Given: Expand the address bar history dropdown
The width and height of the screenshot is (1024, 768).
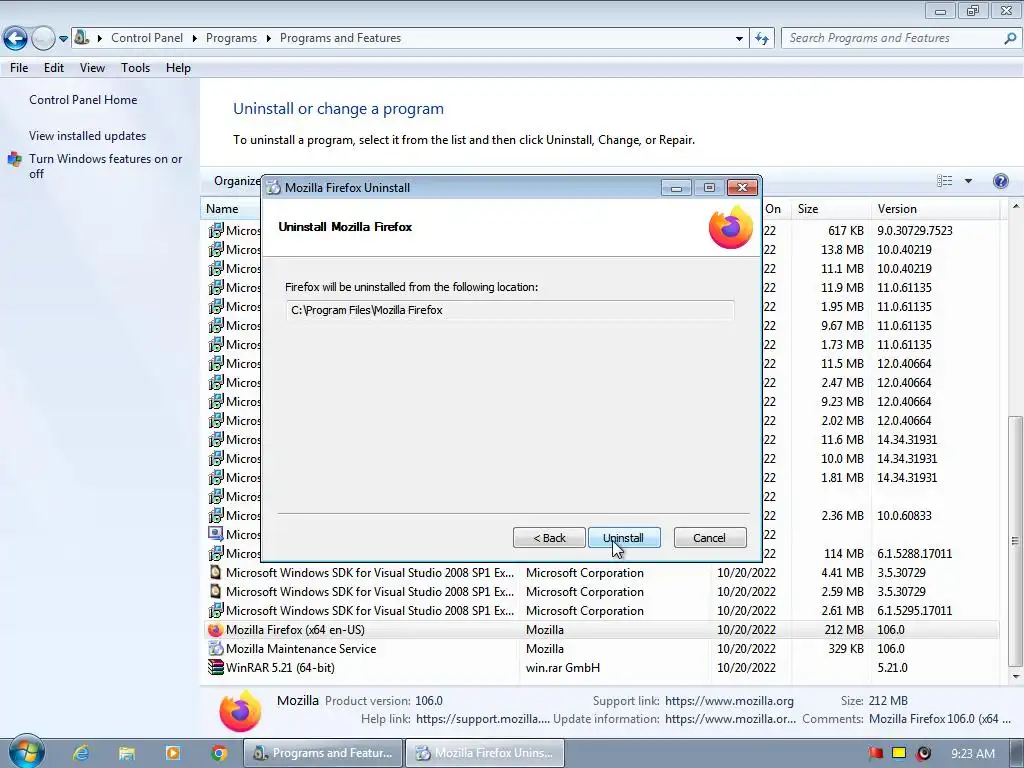Looking at the screenshot, I should 739,39.
